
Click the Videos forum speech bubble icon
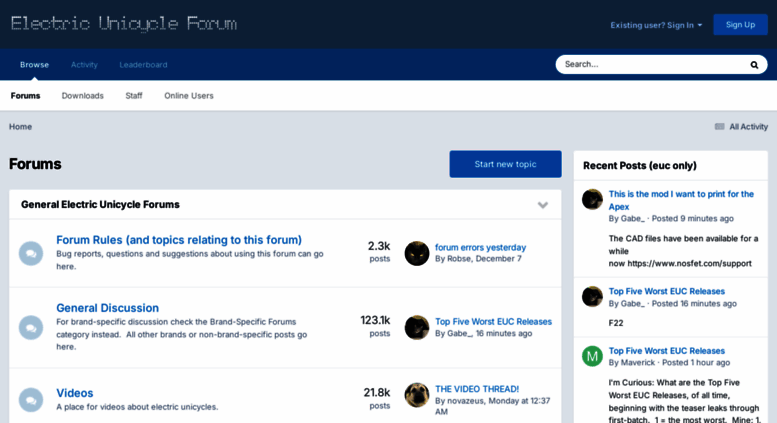coord(31,400)
